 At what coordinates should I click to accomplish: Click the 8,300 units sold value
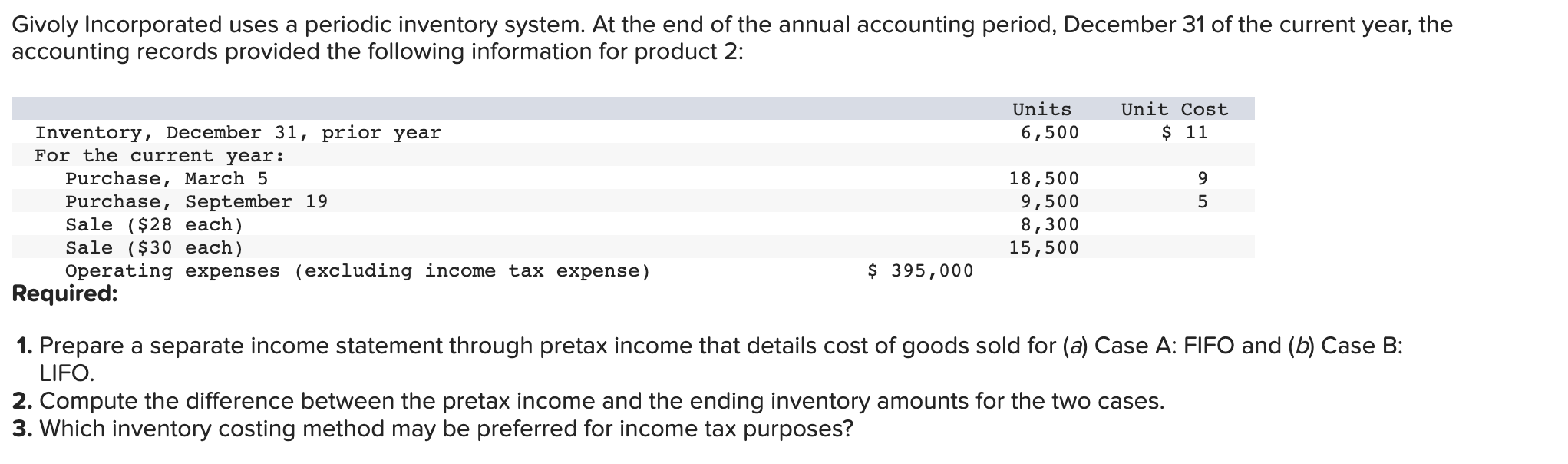1049,224
